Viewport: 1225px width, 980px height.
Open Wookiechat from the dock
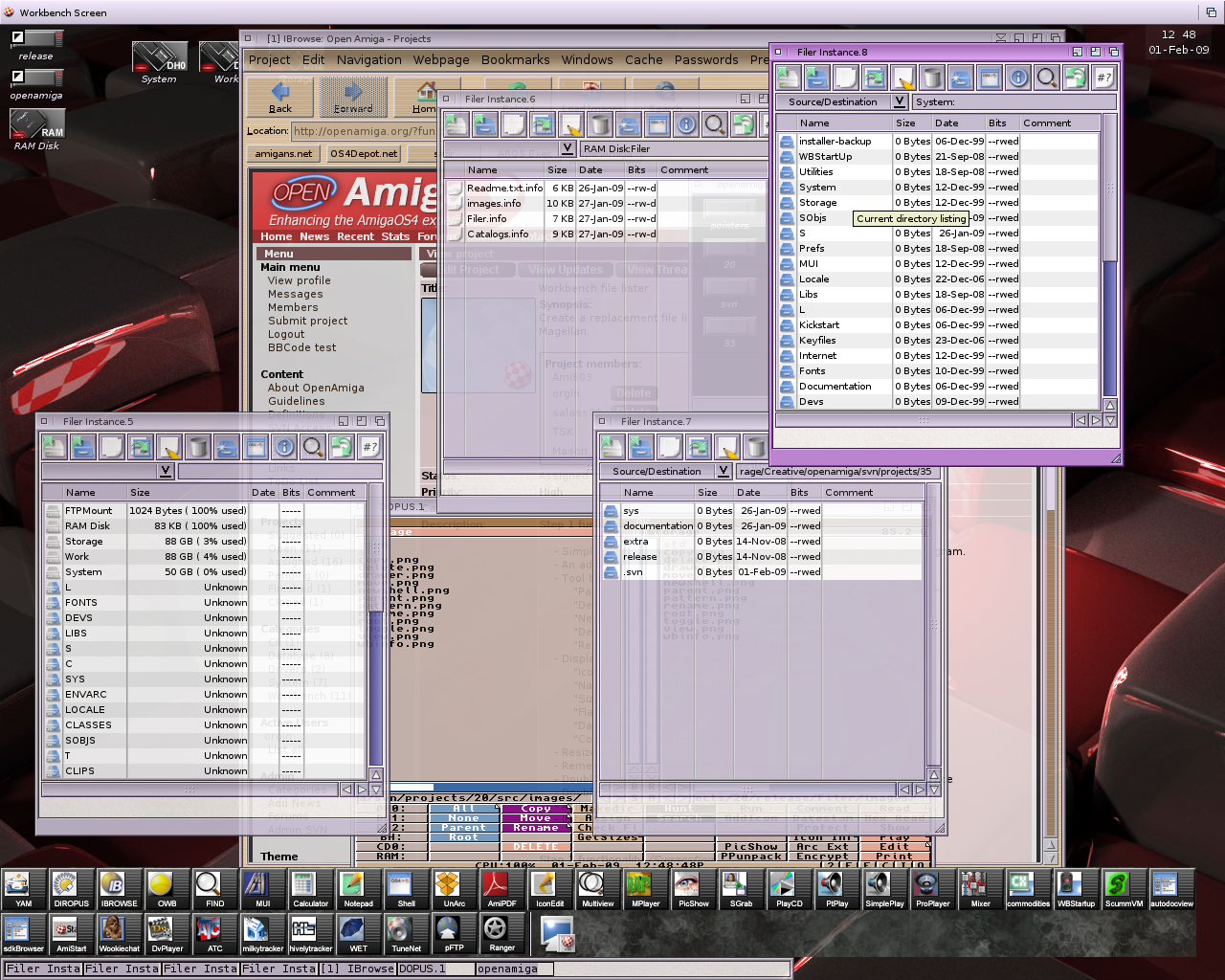(120, 934)
